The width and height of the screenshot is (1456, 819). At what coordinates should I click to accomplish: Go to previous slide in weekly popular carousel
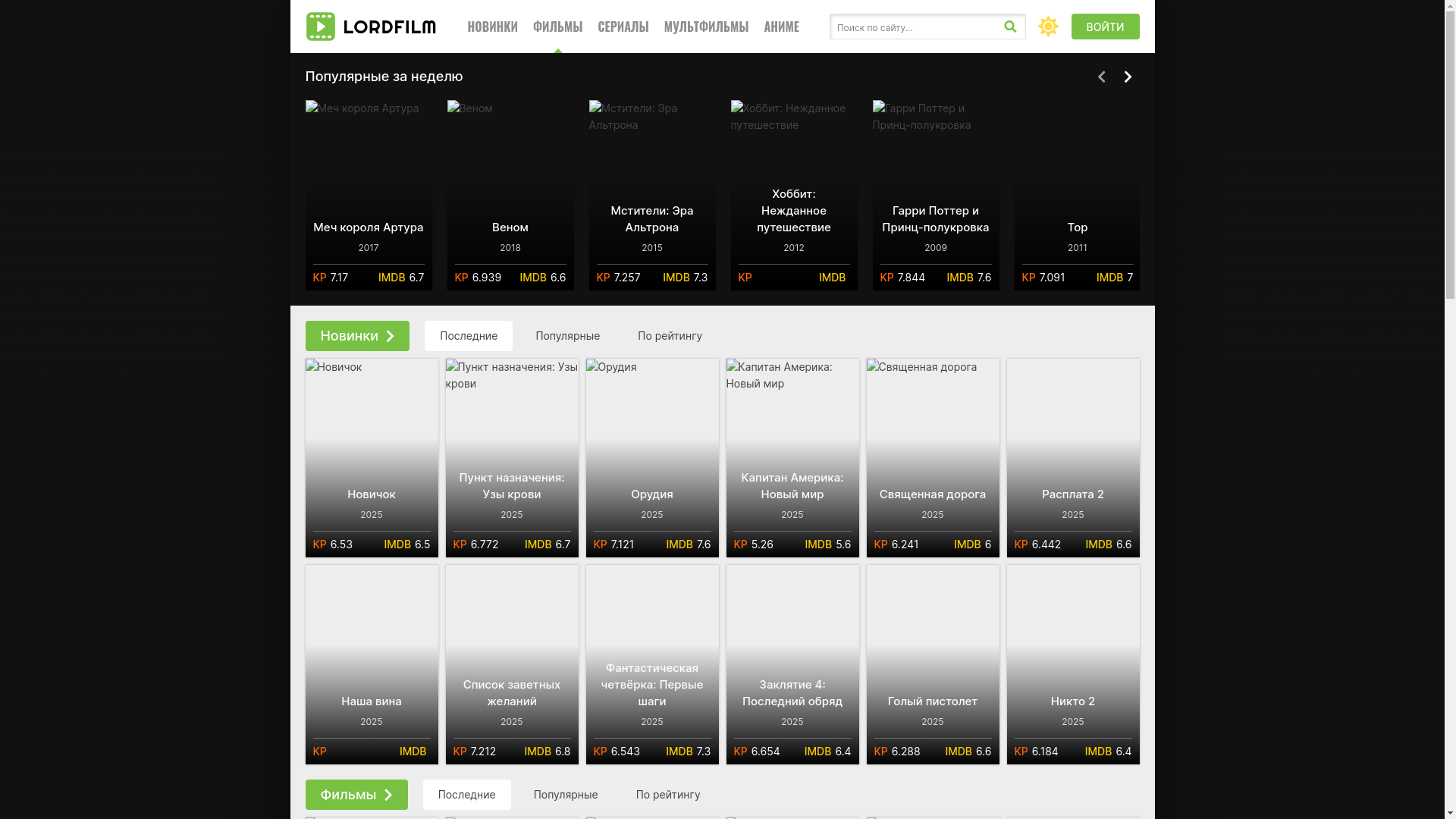1101,77
